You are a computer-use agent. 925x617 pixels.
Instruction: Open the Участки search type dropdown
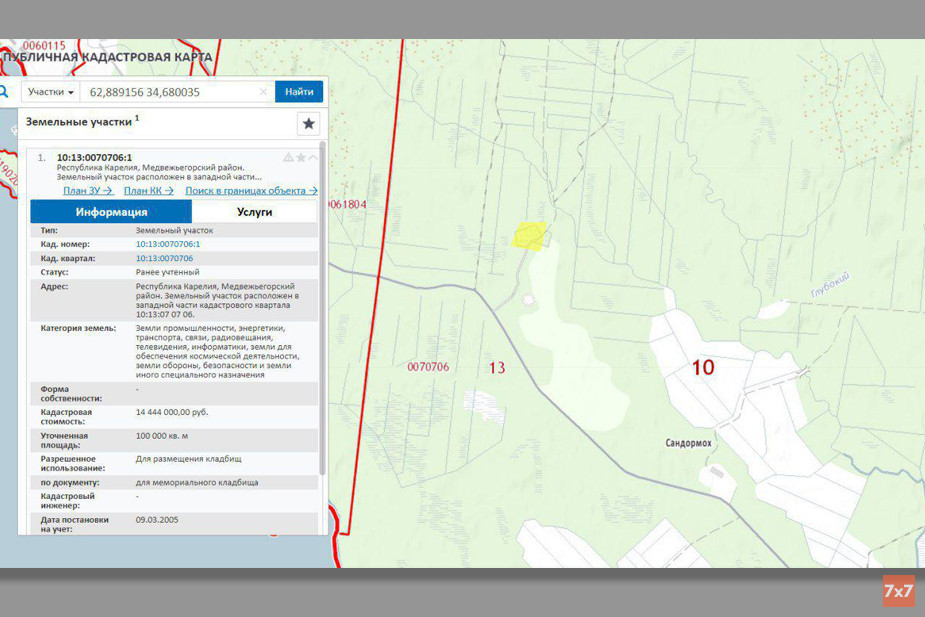point(51,92)
